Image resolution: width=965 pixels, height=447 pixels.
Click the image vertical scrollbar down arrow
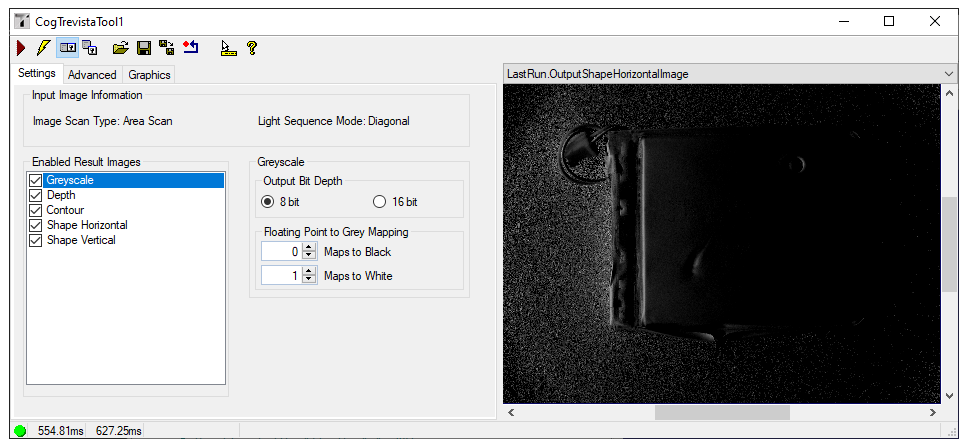pos(949,396)
